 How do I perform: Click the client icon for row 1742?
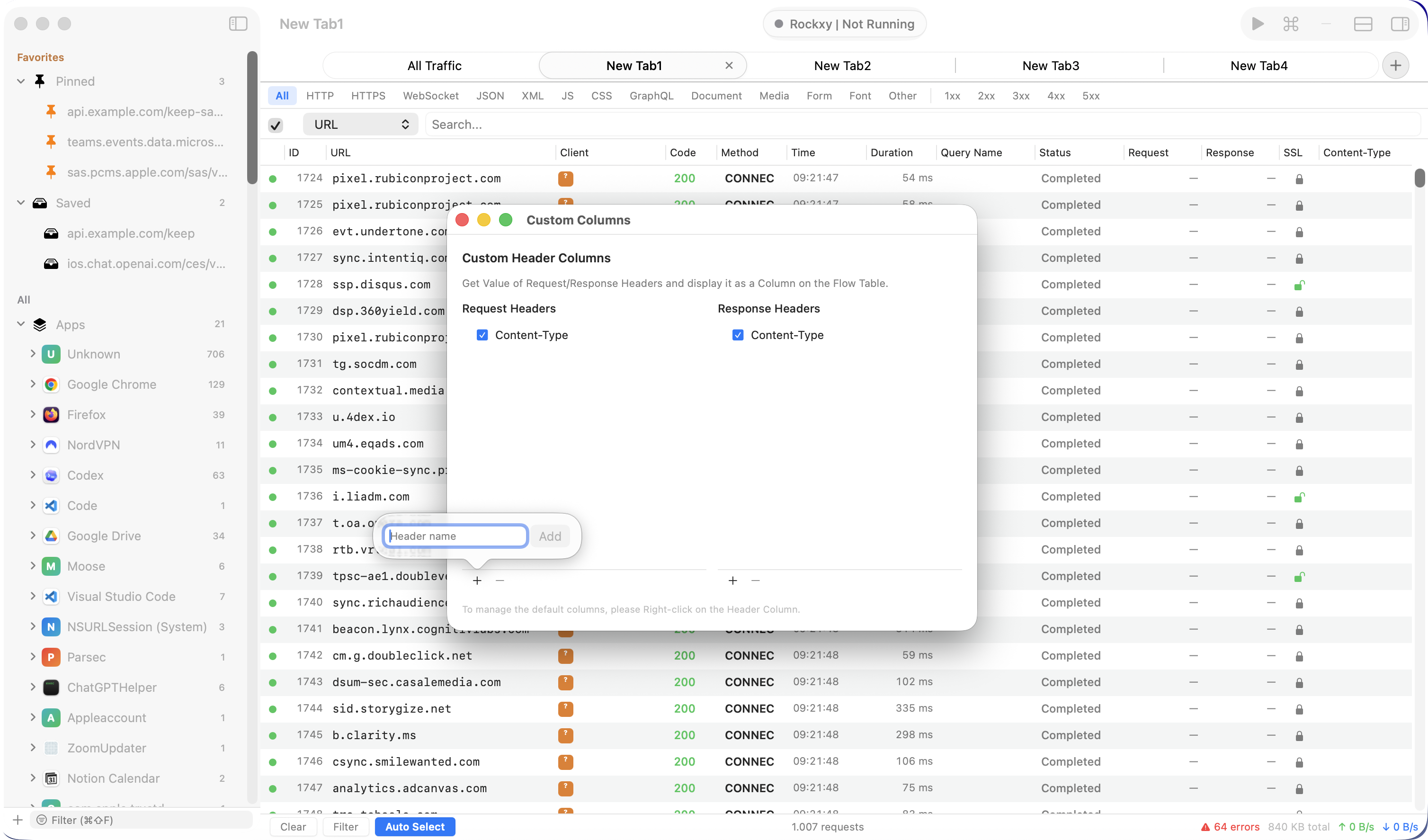(x=565, y=656)
